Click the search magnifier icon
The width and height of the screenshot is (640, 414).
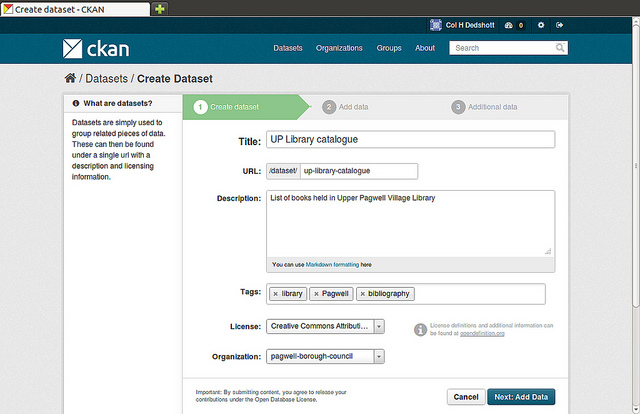[x=560, y=48]
